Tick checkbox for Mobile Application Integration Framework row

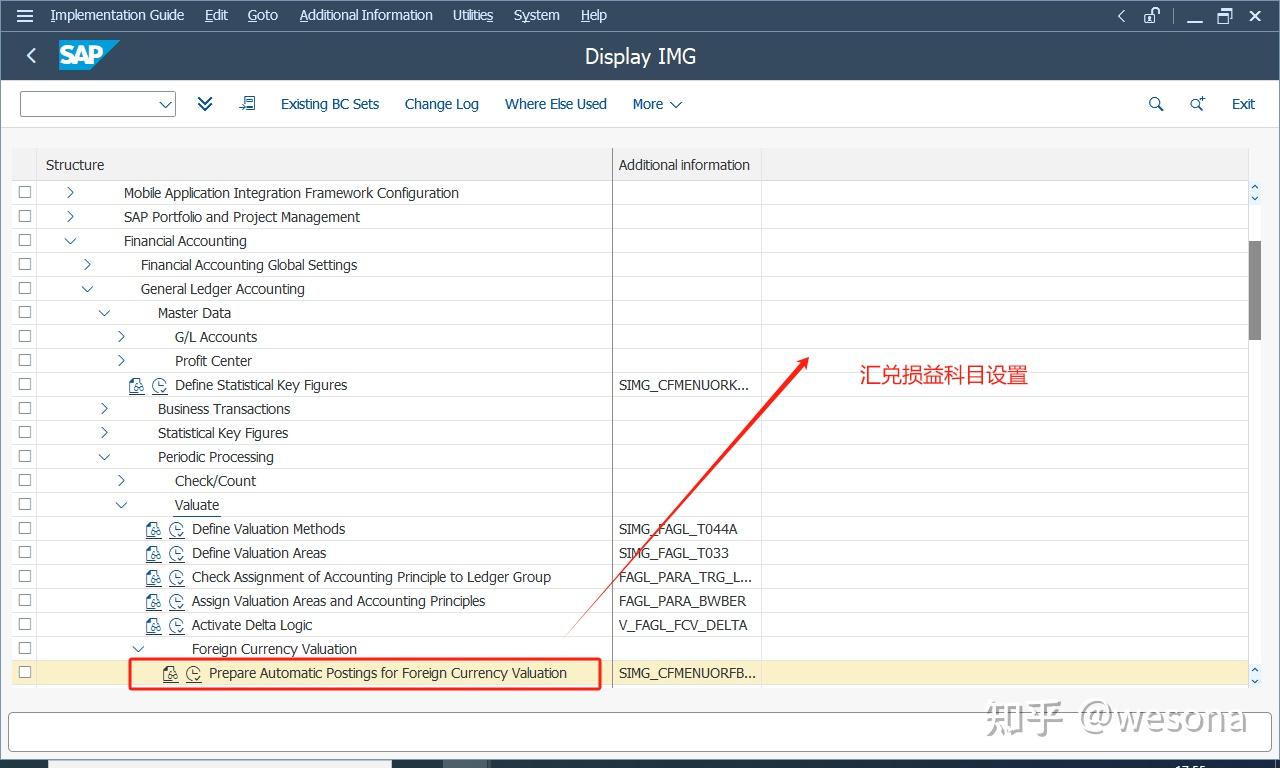[25, 192]
